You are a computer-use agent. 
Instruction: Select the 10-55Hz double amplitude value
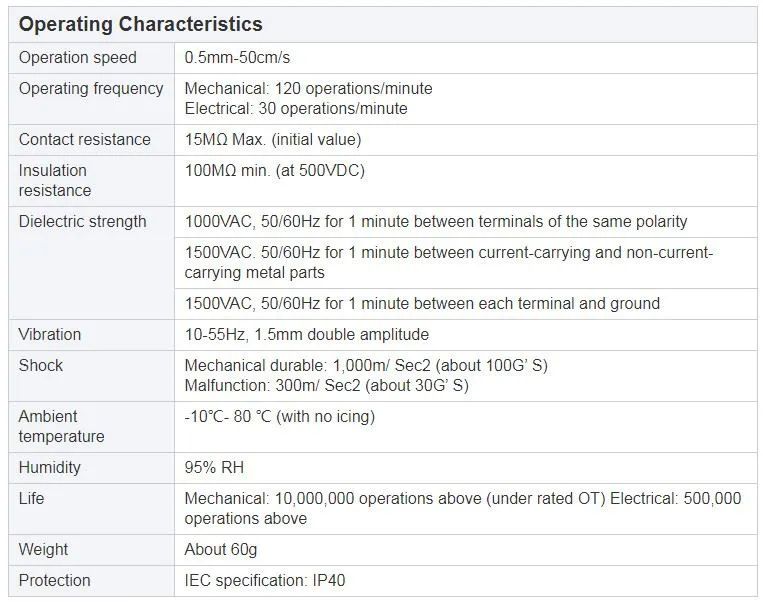pos(307,335)
